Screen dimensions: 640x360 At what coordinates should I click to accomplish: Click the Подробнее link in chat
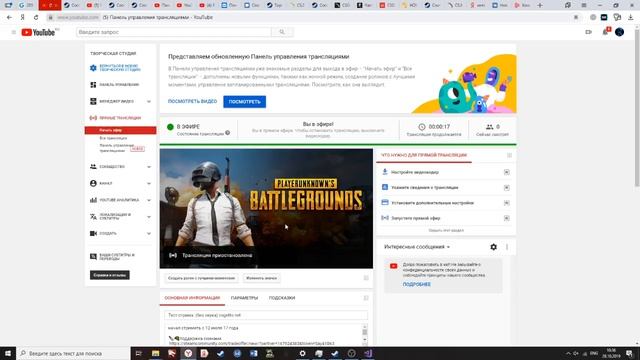(x=416, y=284)
